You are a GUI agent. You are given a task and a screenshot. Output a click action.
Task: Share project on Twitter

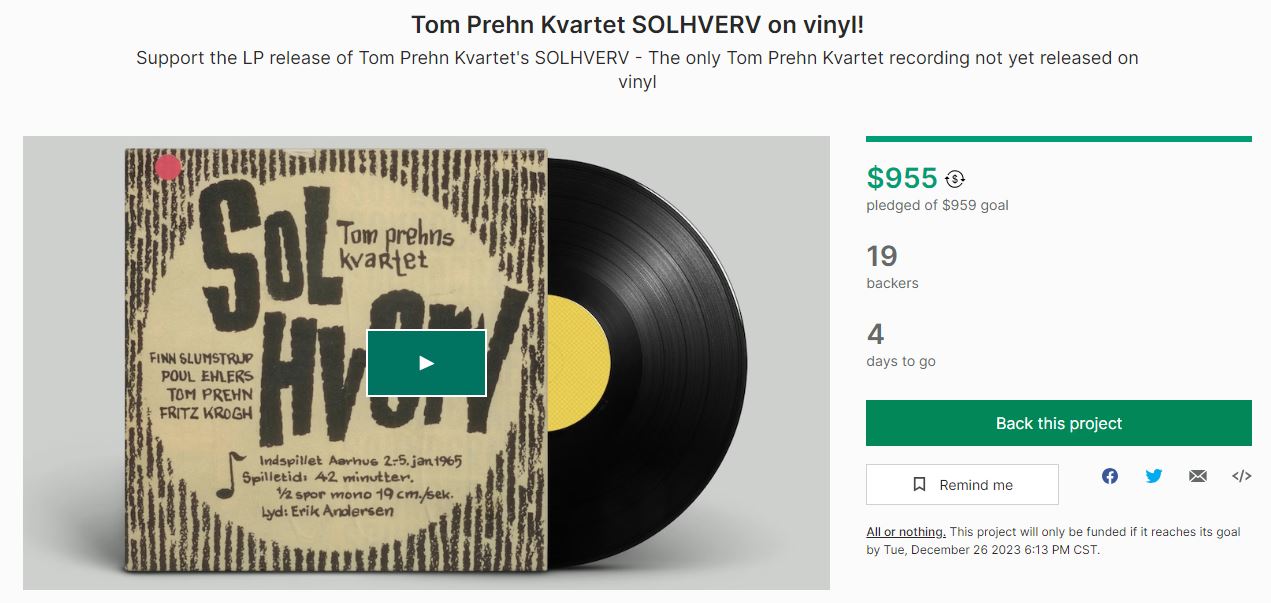(x=1154, y=476)
